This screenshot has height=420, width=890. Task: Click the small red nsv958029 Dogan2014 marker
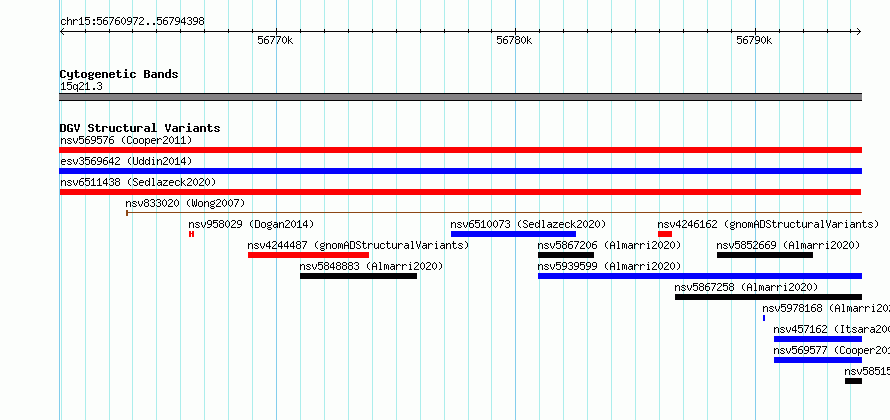[191, 234]
